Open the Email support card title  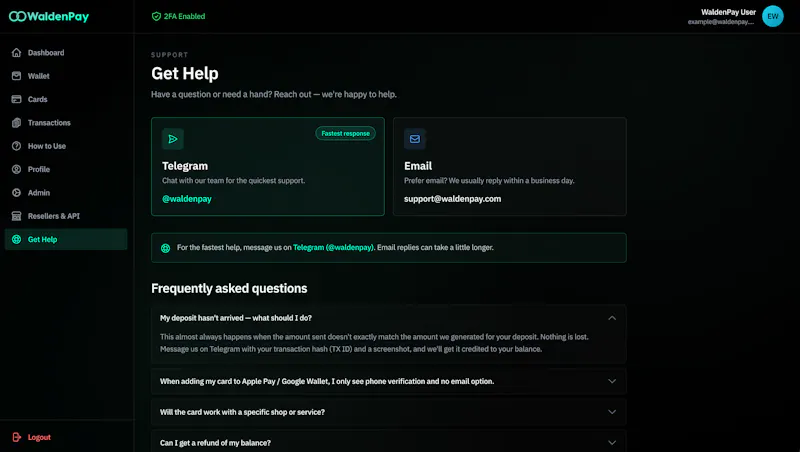pos(418,166)
